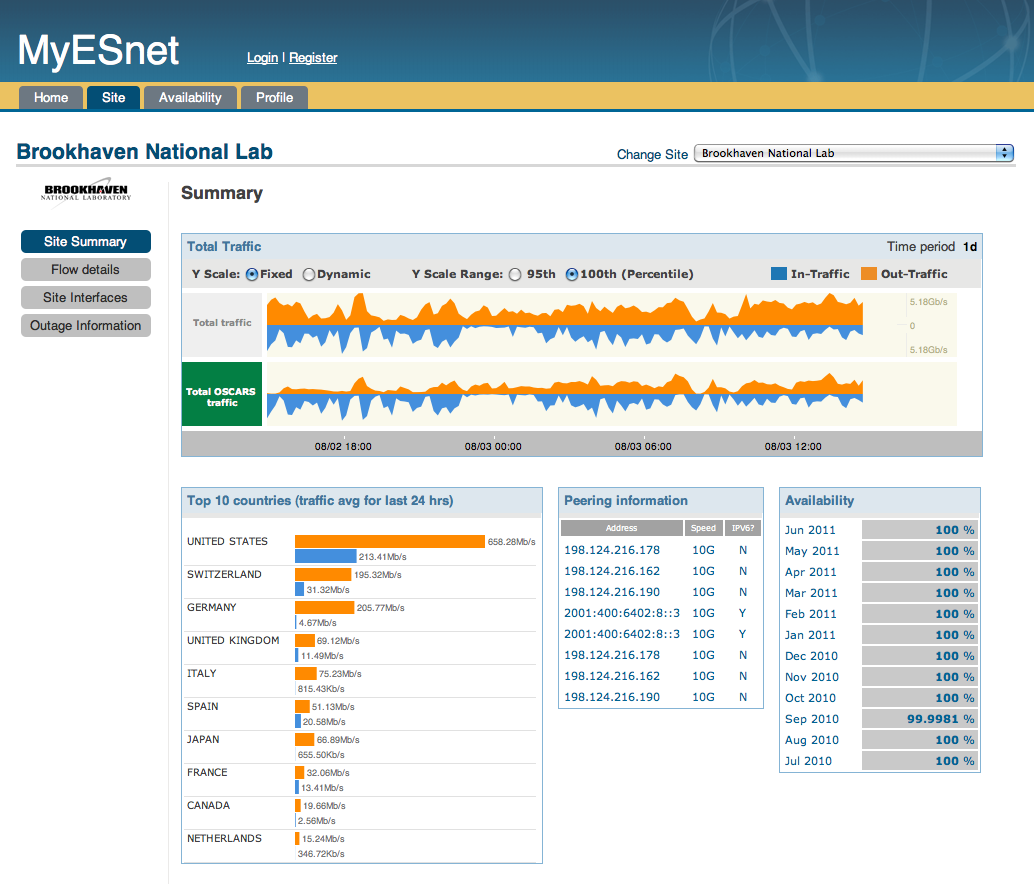This screenshot has width=1034, height=887.
Task: Click the Time period 1d value
Action: pos(970,247)
